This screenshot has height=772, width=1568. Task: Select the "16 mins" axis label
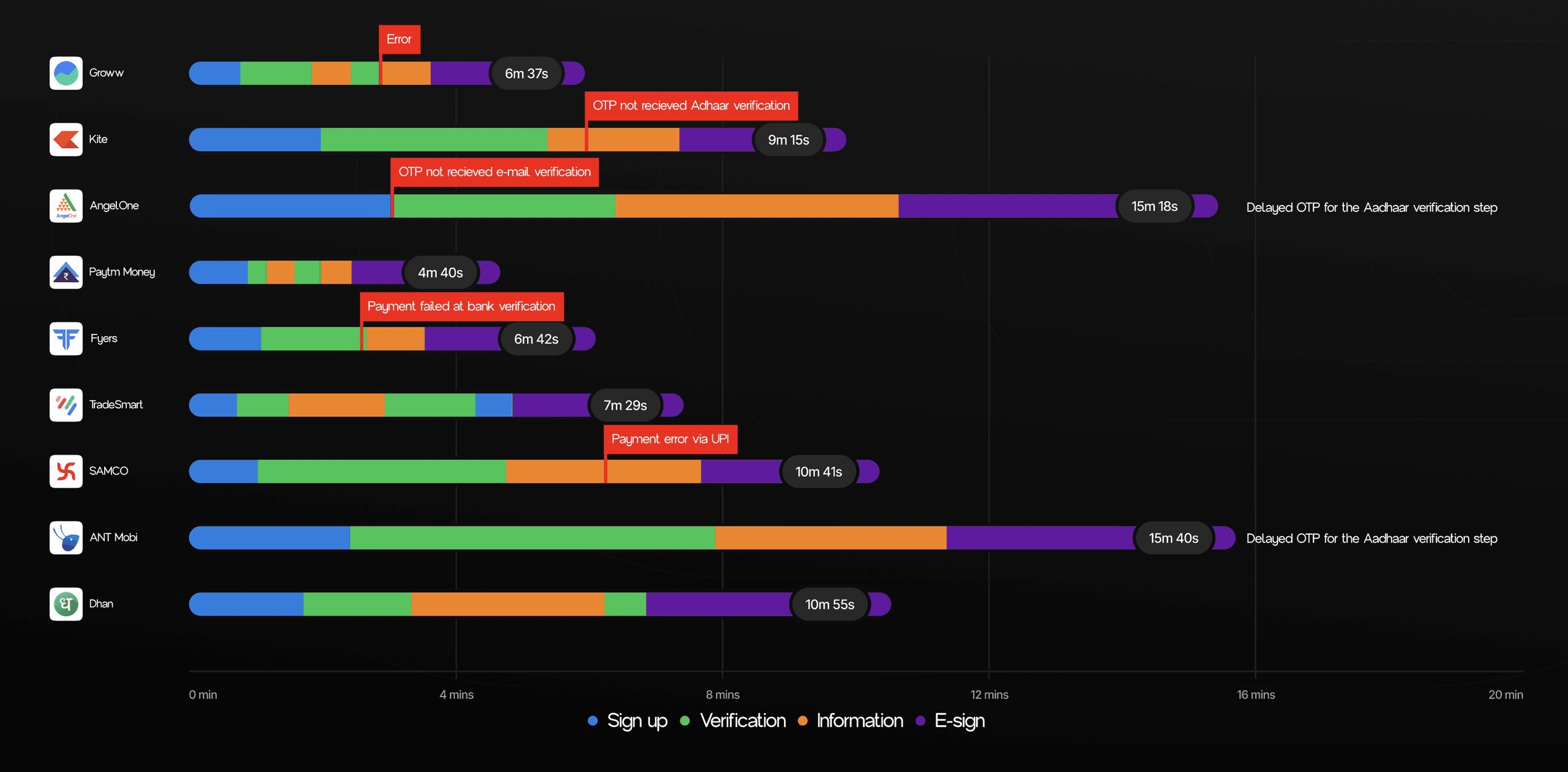pos(1256,694)
